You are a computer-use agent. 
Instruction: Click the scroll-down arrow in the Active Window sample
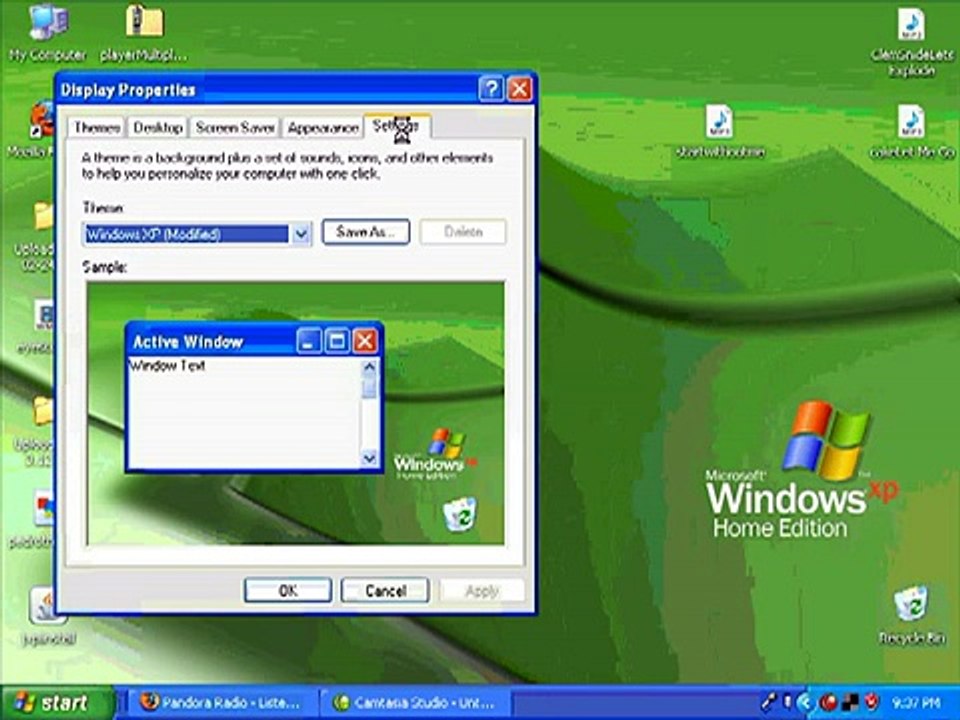(x=369, y=457)
